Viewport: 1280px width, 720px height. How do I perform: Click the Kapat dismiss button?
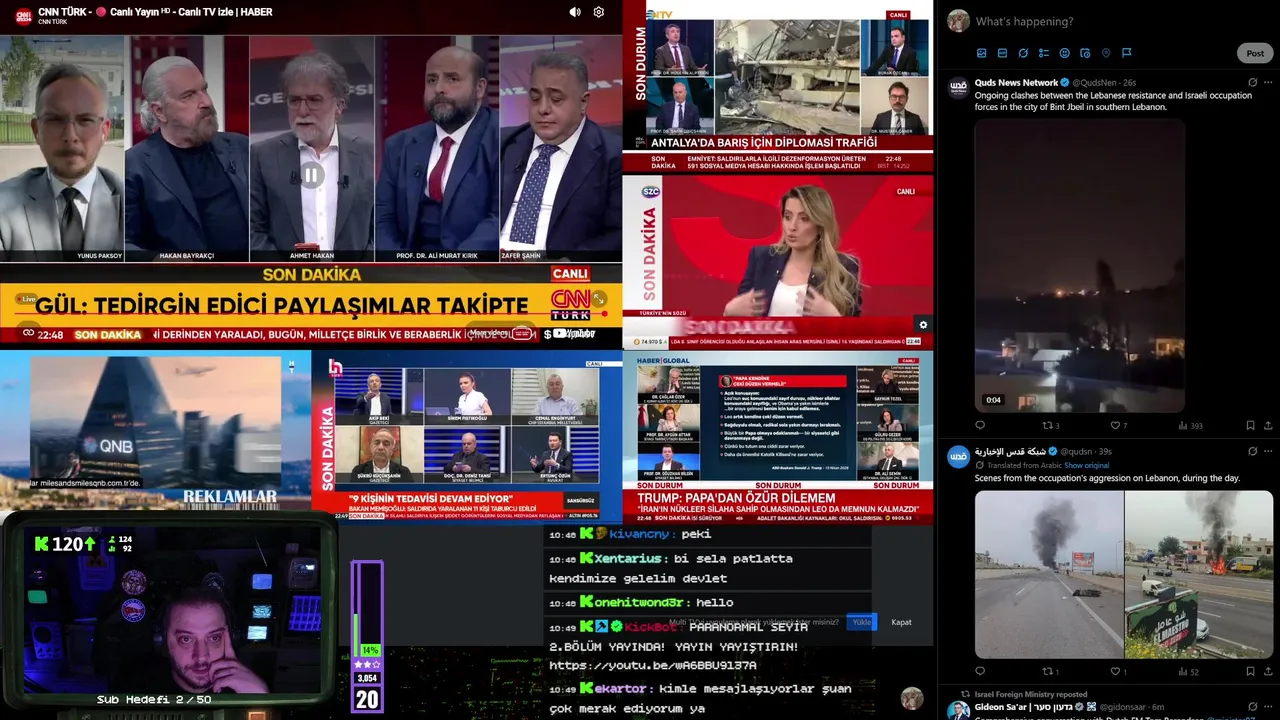(x=901, y=622)
